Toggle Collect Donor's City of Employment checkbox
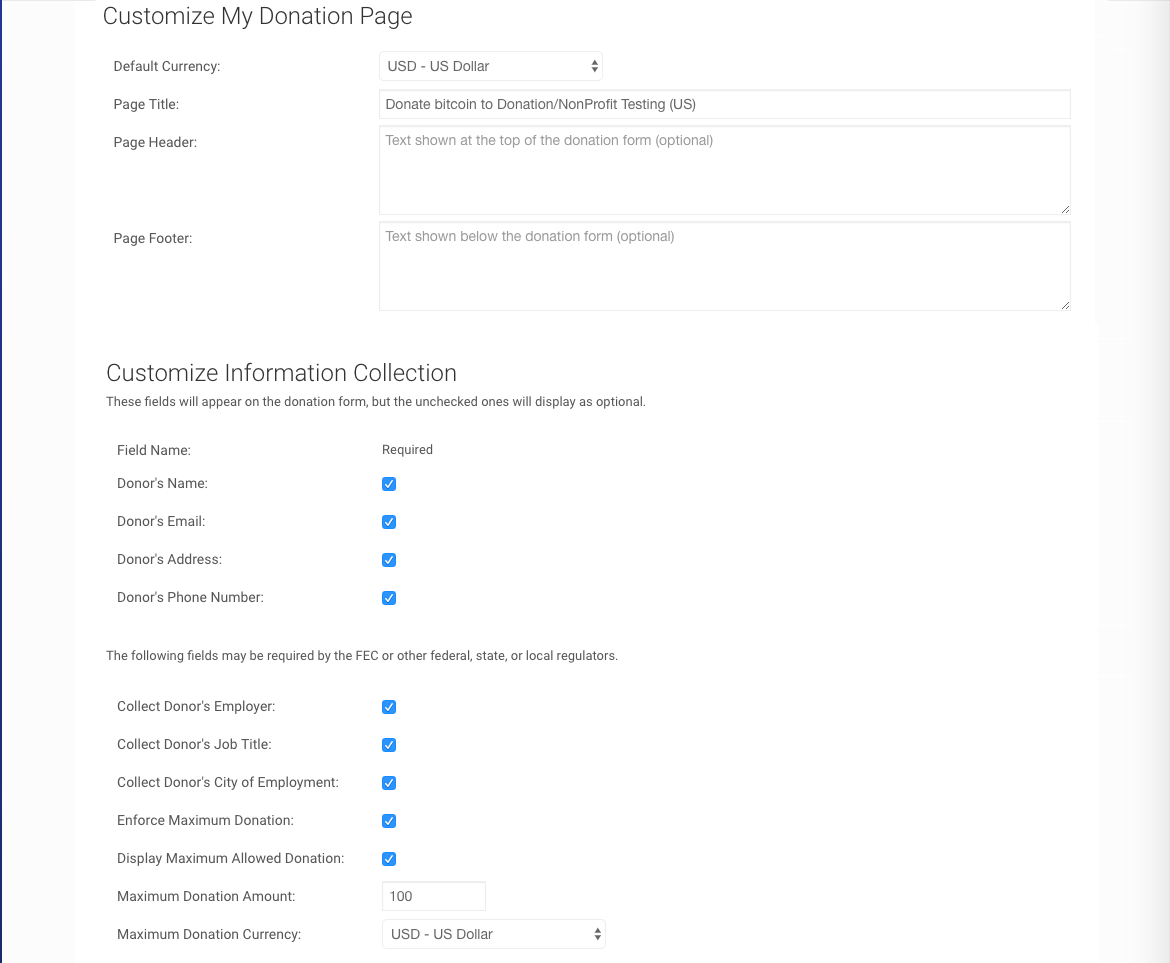The height and width of the screenshot is (963, 1170). click(389, 783)
